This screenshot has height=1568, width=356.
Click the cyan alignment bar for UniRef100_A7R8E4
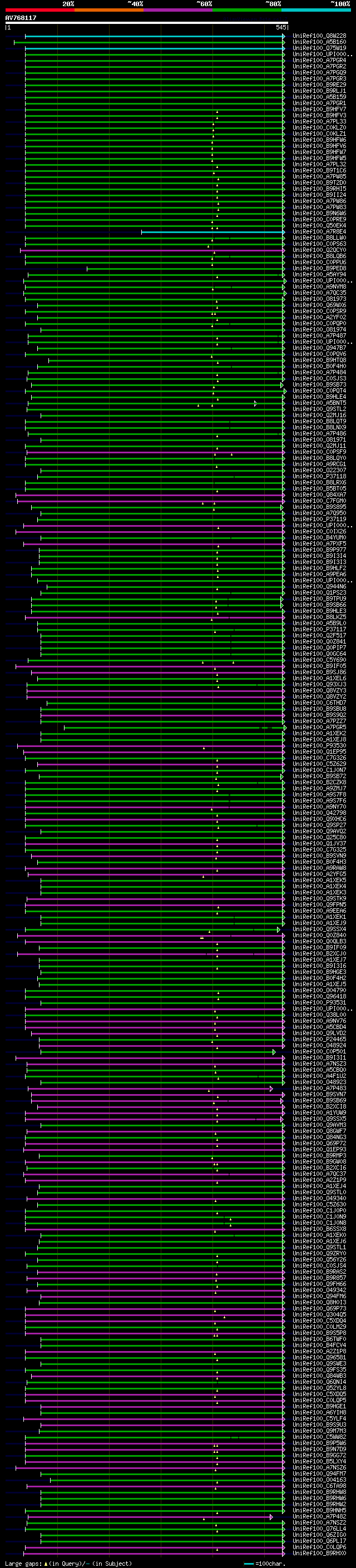pyautogui.click(x=213, y=232)
